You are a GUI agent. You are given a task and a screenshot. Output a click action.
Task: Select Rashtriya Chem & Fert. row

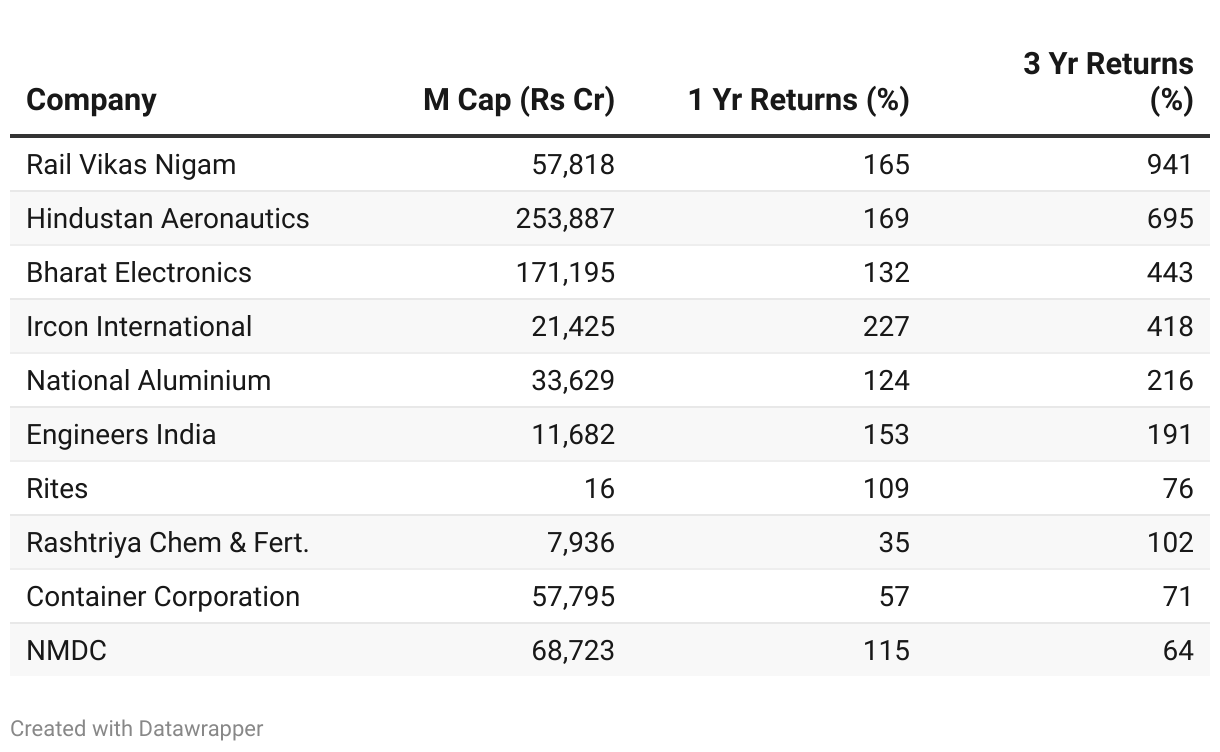(x=167, y=542)
